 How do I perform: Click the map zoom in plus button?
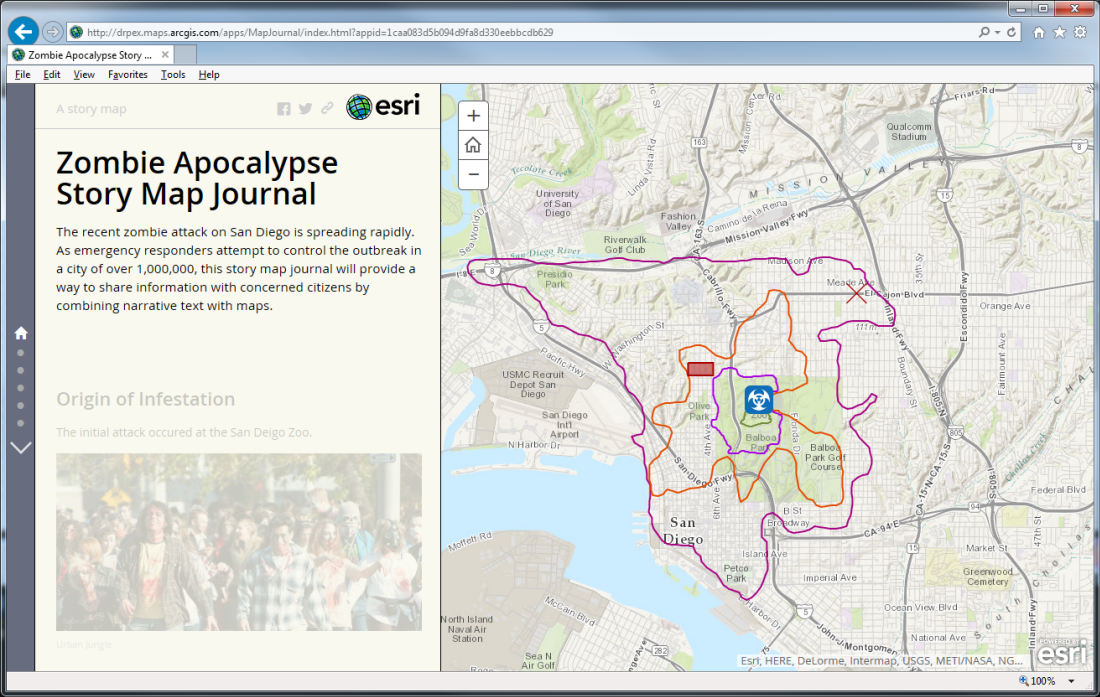point(474,116)
